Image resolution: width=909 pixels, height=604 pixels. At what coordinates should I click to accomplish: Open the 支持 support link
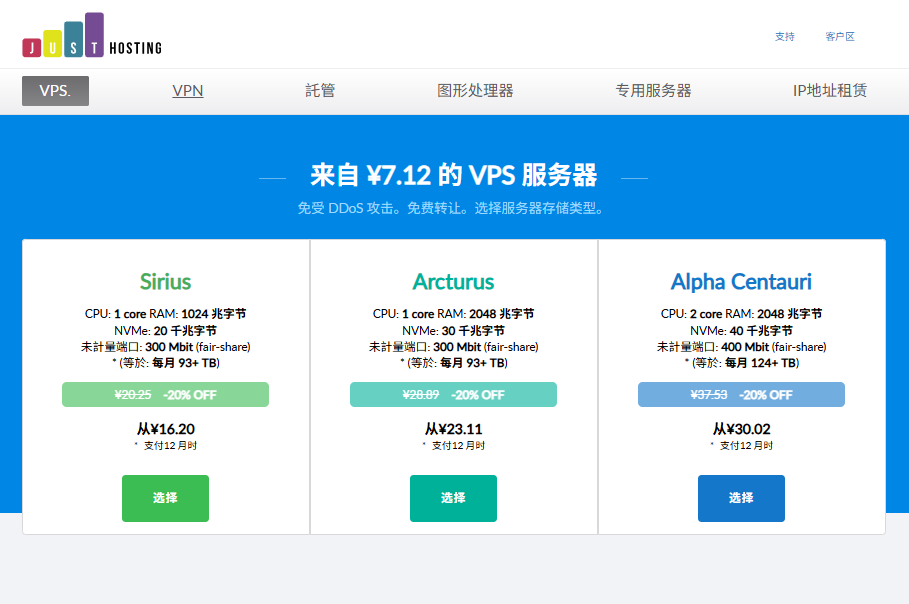[x=784, y=36]
